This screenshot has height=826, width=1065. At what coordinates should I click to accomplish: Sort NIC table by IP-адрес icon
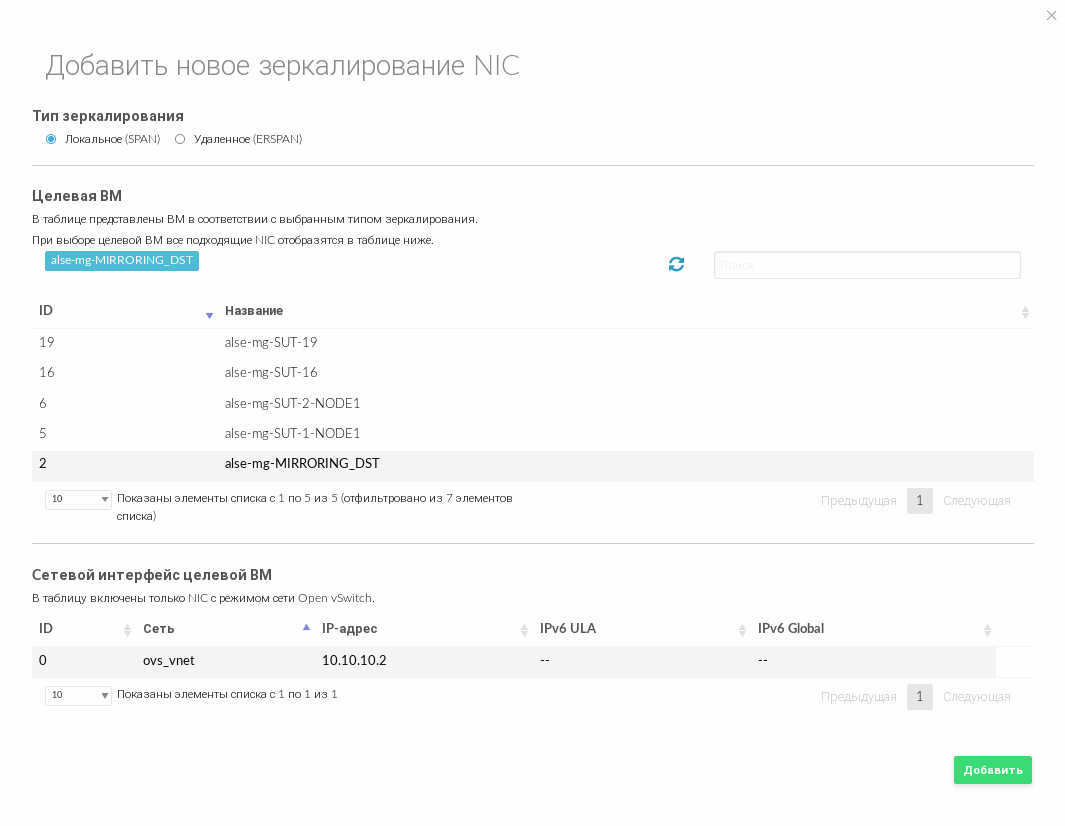(524, 630)
